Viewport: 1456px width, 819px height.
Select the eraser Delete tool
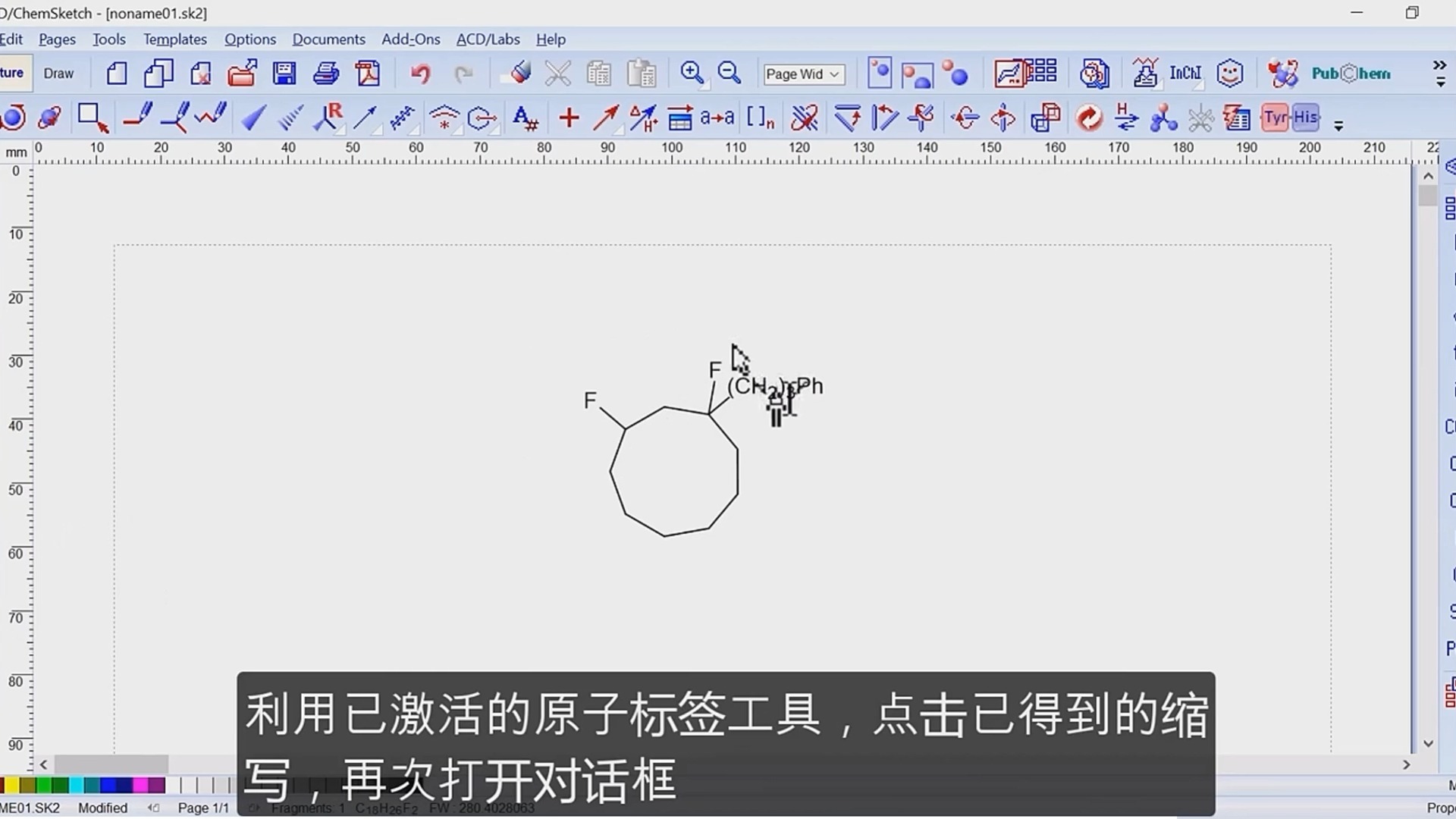pos(520,74)
